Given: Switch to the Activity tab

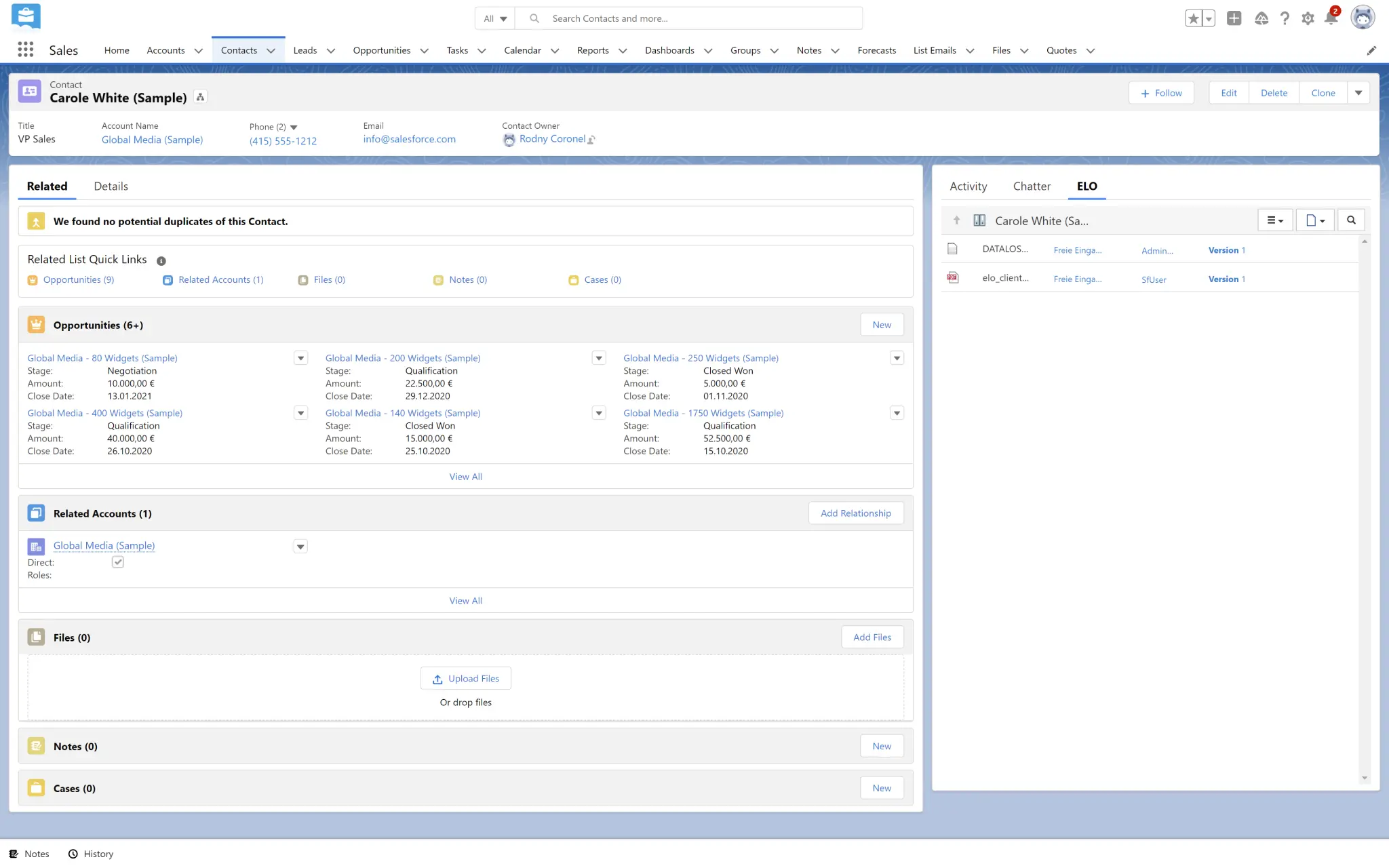Looking at the screenshot, I should click(968, 186).
